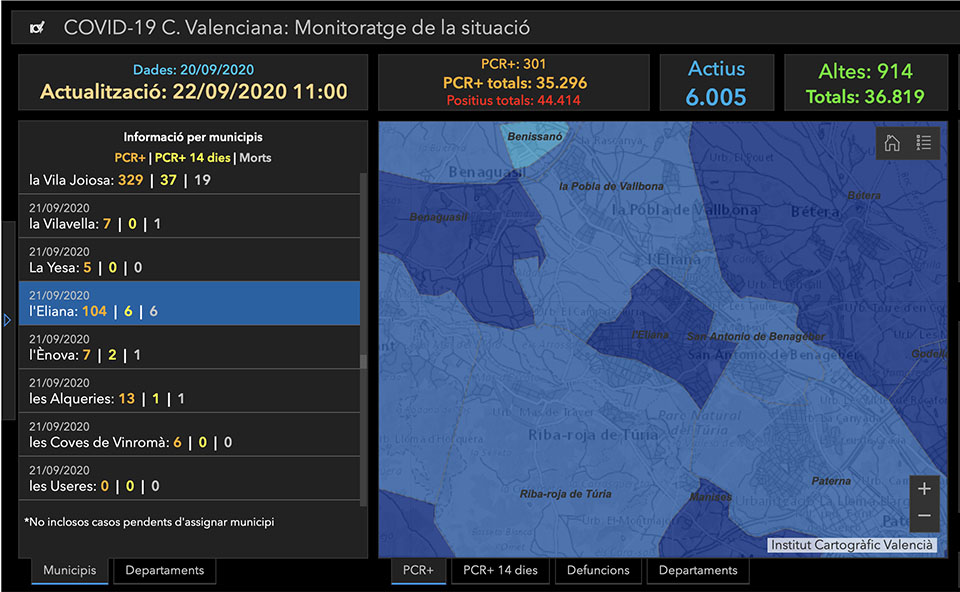Zoom out with the minus button
Screen dimensions: 960x592
tap(924, 516)
